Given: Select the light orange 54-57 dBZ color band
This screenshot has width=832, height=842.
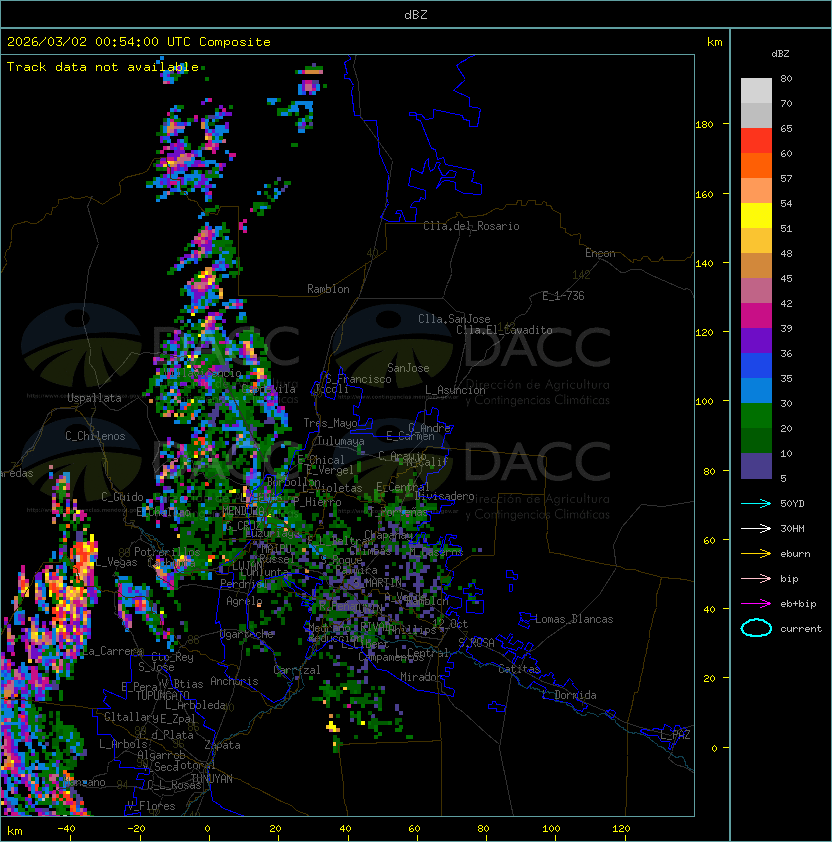Looking at the screenshot, I should [756, 191].
